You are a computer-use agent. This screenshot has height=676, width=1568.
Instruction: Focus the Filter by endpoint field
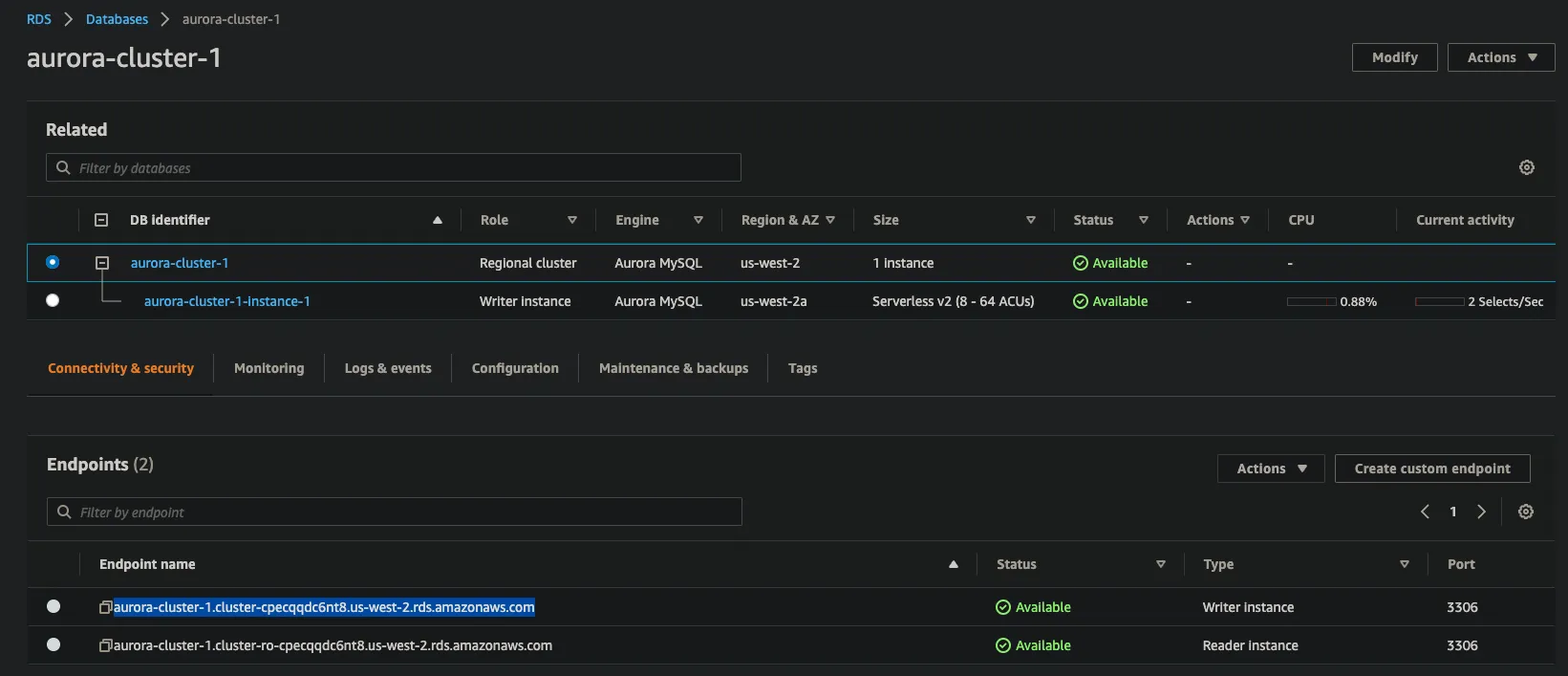395,512
